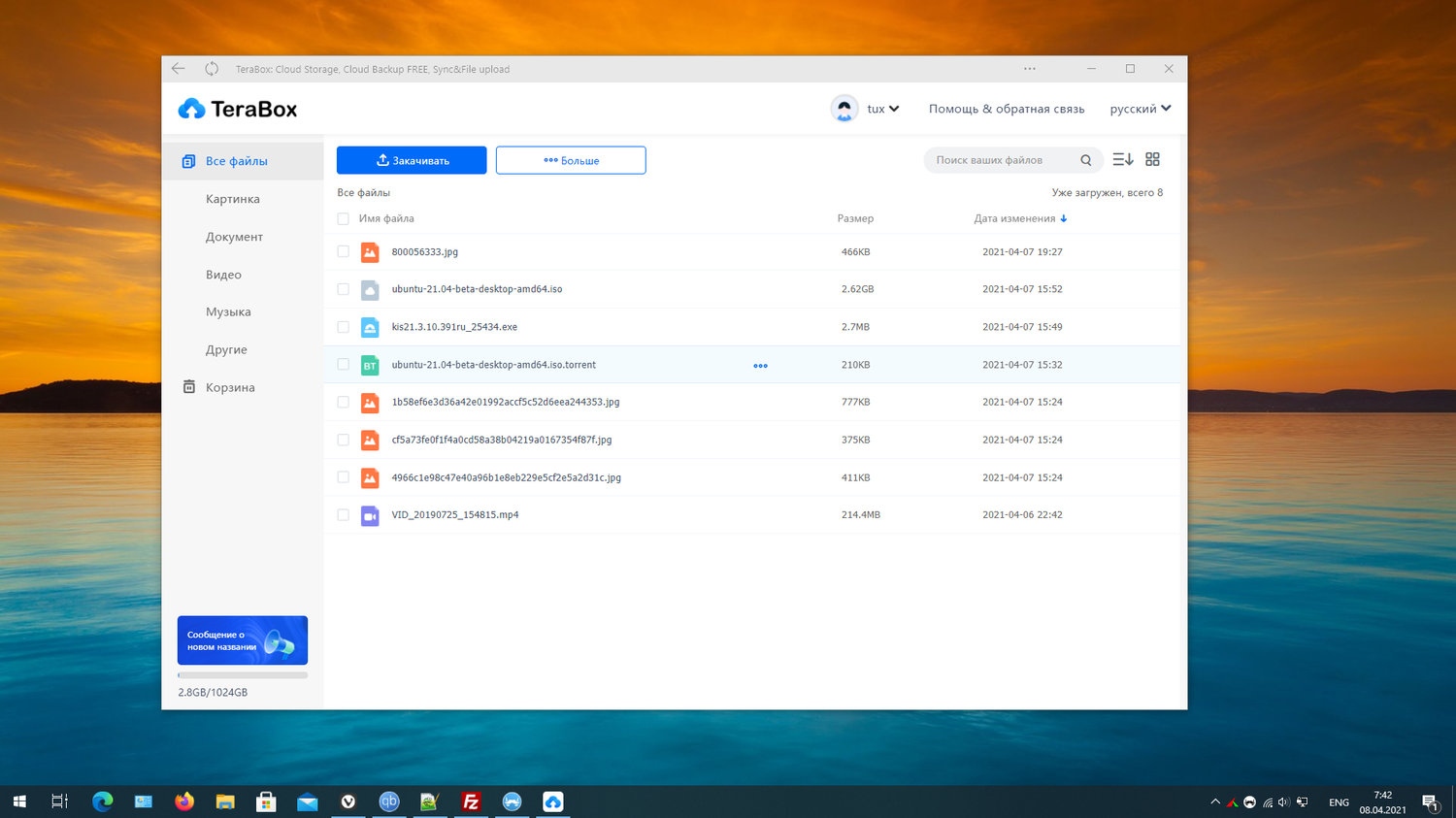Image resolution: width=1456 pixels, height=818 pixels.
Task: Check the box for 4966c1e98c47e40a96b1e8eb229e5cf2e5a2d31c.jpg
Action: 343,477
